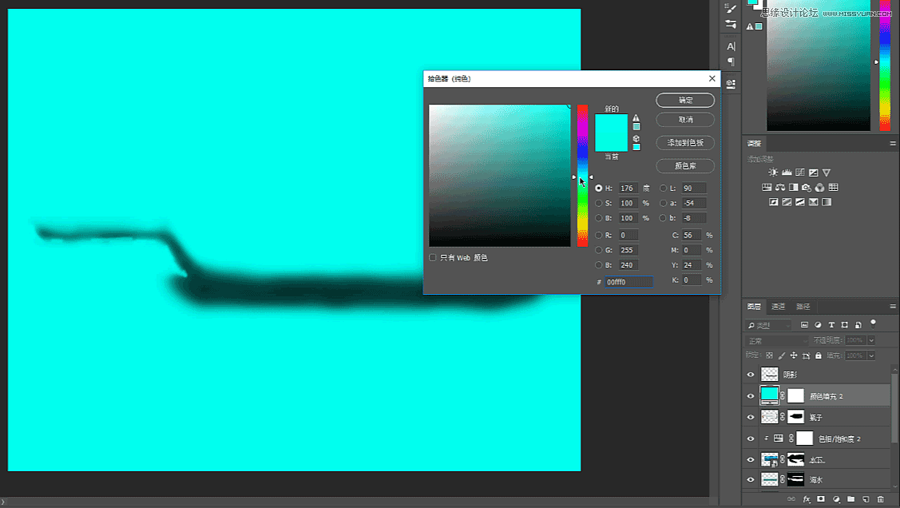The width and height of the screenshot is (900, 508).
Task: Toggle layer filtering switch in Layers panel
Action: coord(873,324)
